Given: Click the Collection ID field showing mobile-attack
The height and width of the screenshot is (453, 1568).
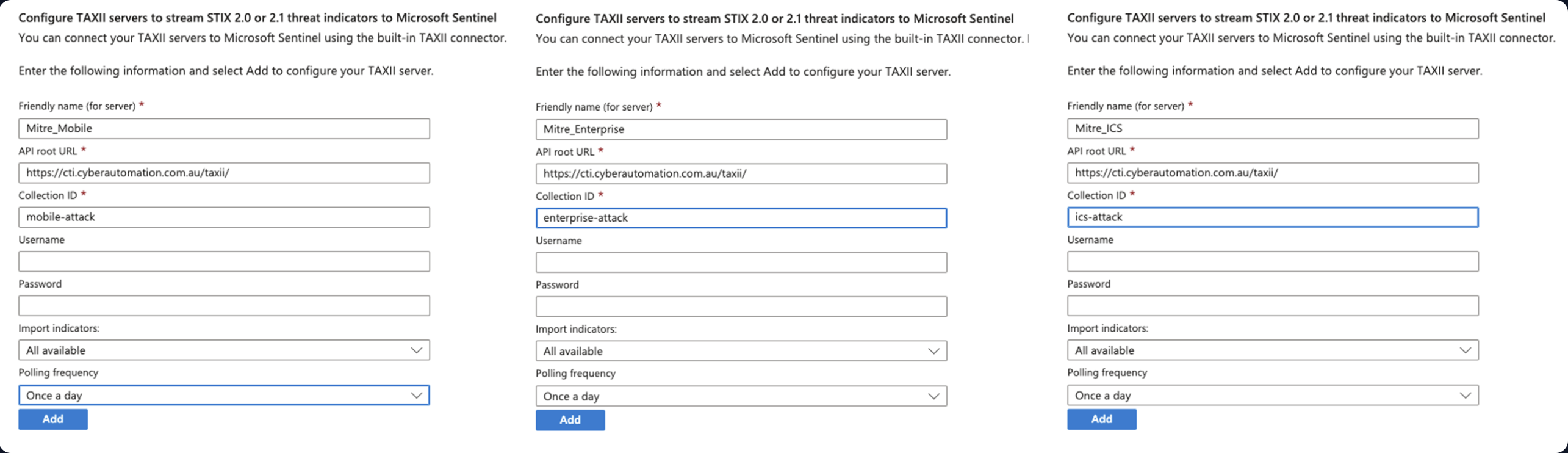Looking at the screenshot, I should click(x=225, y=217).
